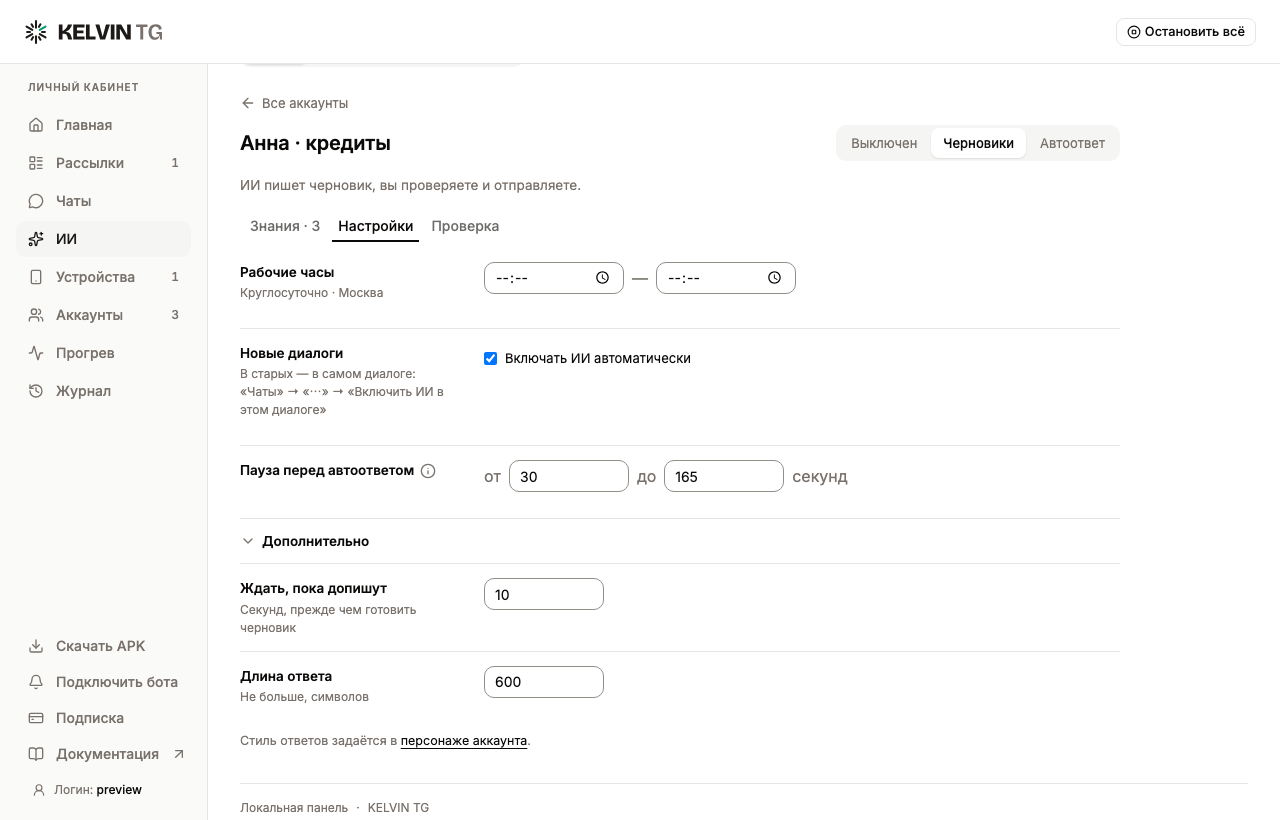
Task: Open Рассылки in the sidebar
Action: [x=103, y=163]
